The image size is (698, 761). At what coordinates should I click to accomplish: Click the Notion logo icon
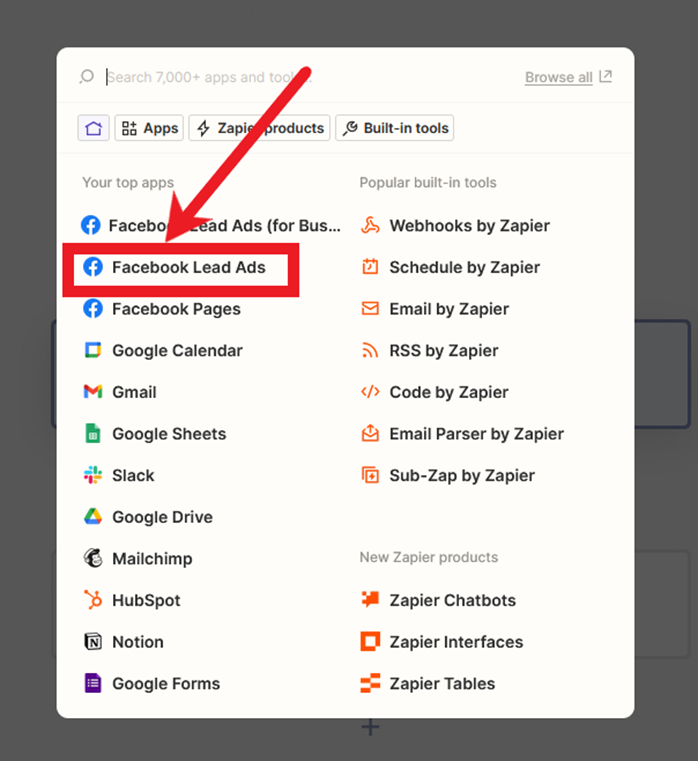(x=93, y=642)
